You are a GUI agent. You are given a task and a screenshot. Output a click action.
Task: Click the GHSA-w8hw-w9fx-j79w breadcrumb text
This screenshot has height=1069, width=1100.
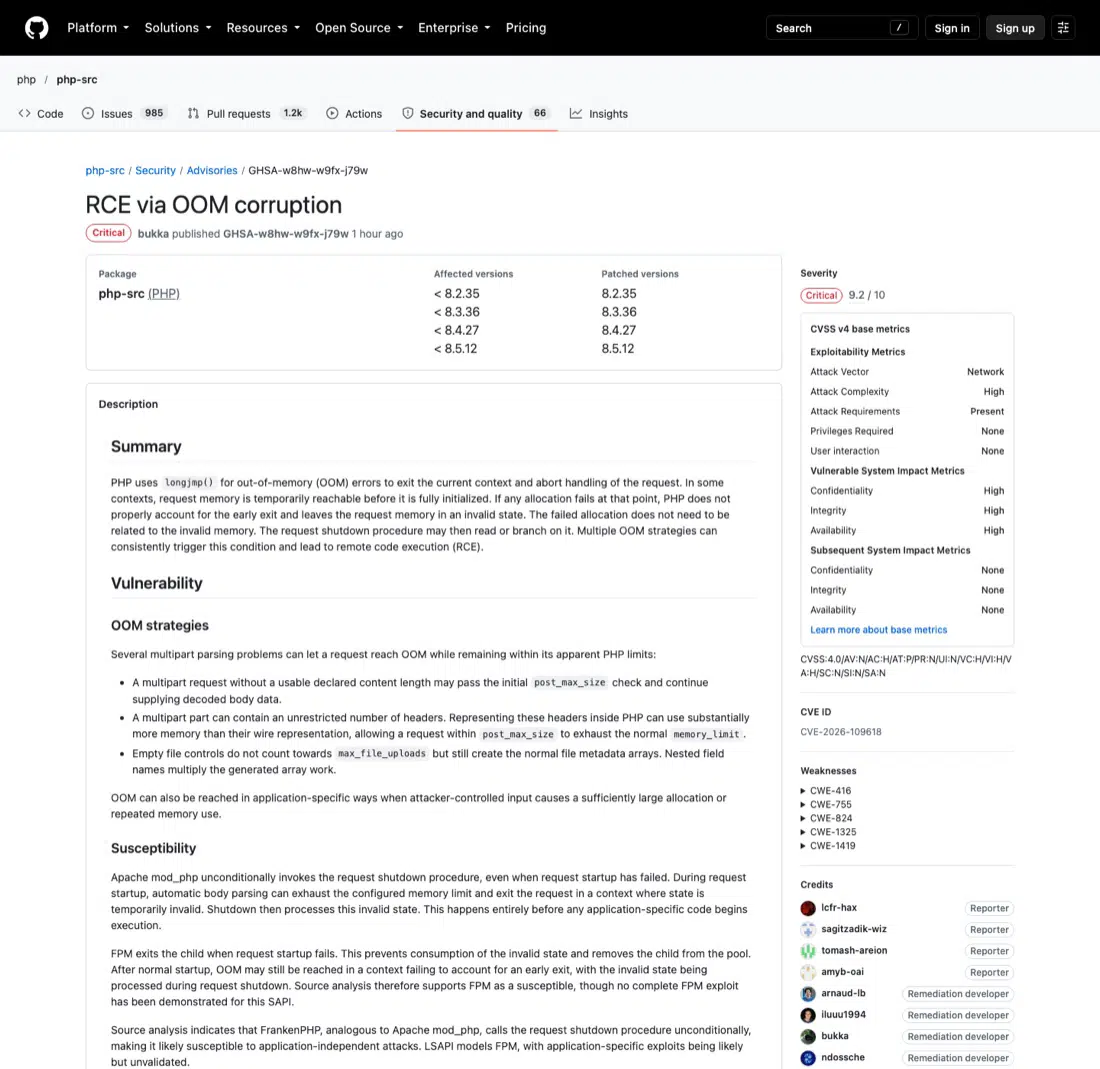pyautogui.click(x=308, y=170)
